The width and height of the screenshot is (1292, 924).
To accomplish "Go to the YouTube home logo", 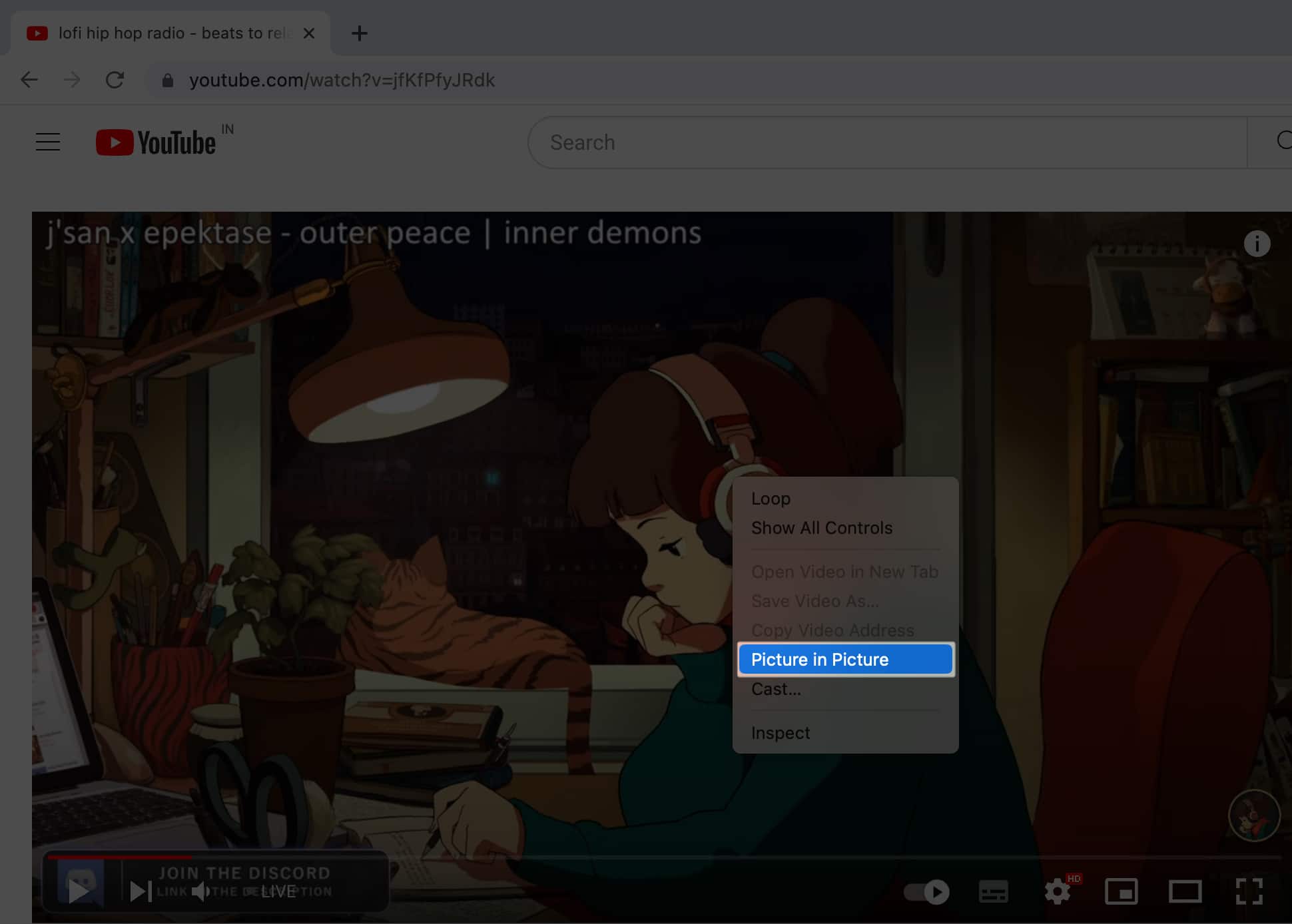I will pyautogui.click(x=156, y=142).
